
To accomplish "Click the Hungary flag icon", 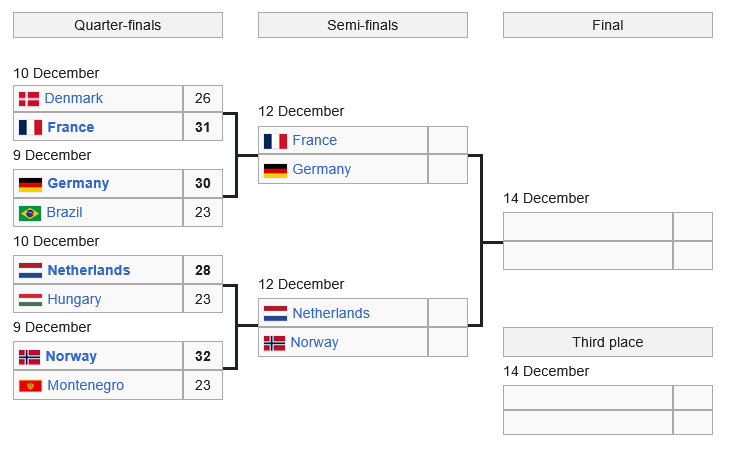I will tap(30, 299).
